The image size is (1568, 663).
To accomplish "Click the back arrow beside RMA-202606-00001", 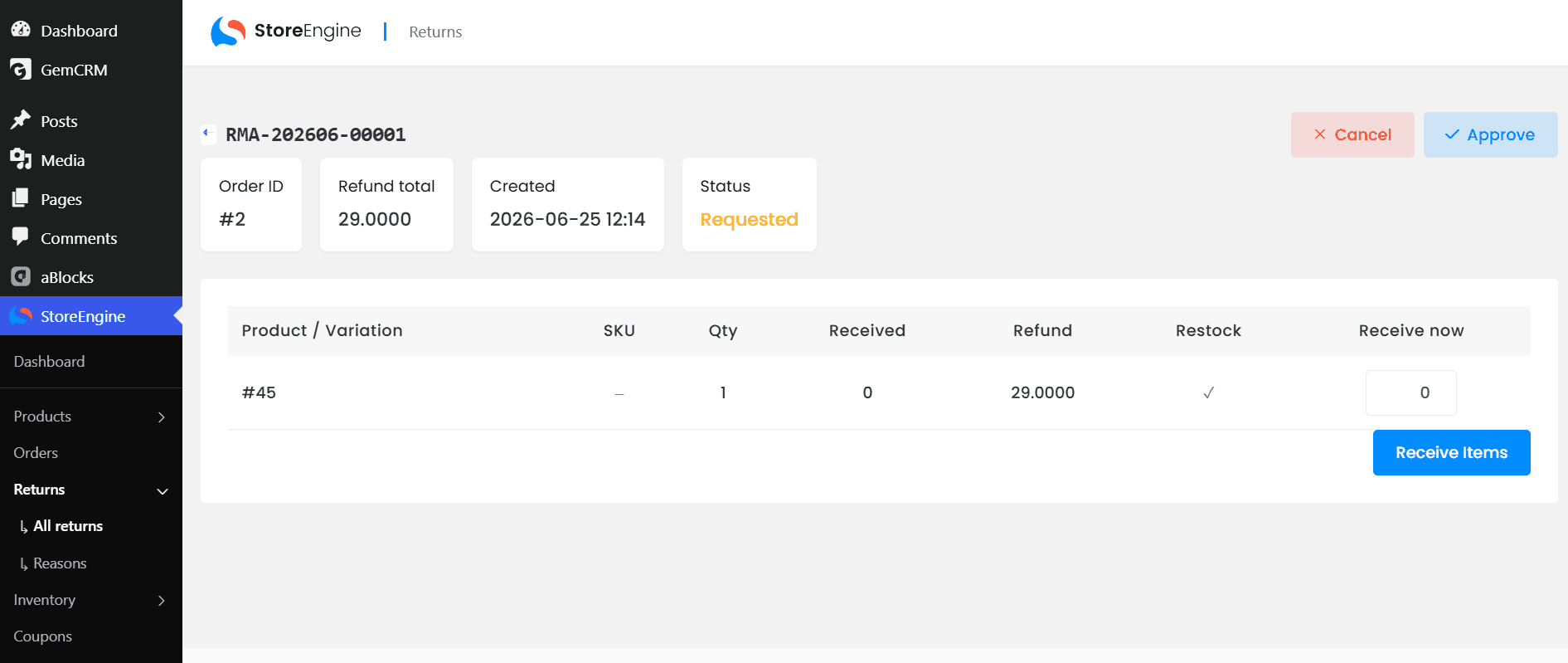I will 208,134.
